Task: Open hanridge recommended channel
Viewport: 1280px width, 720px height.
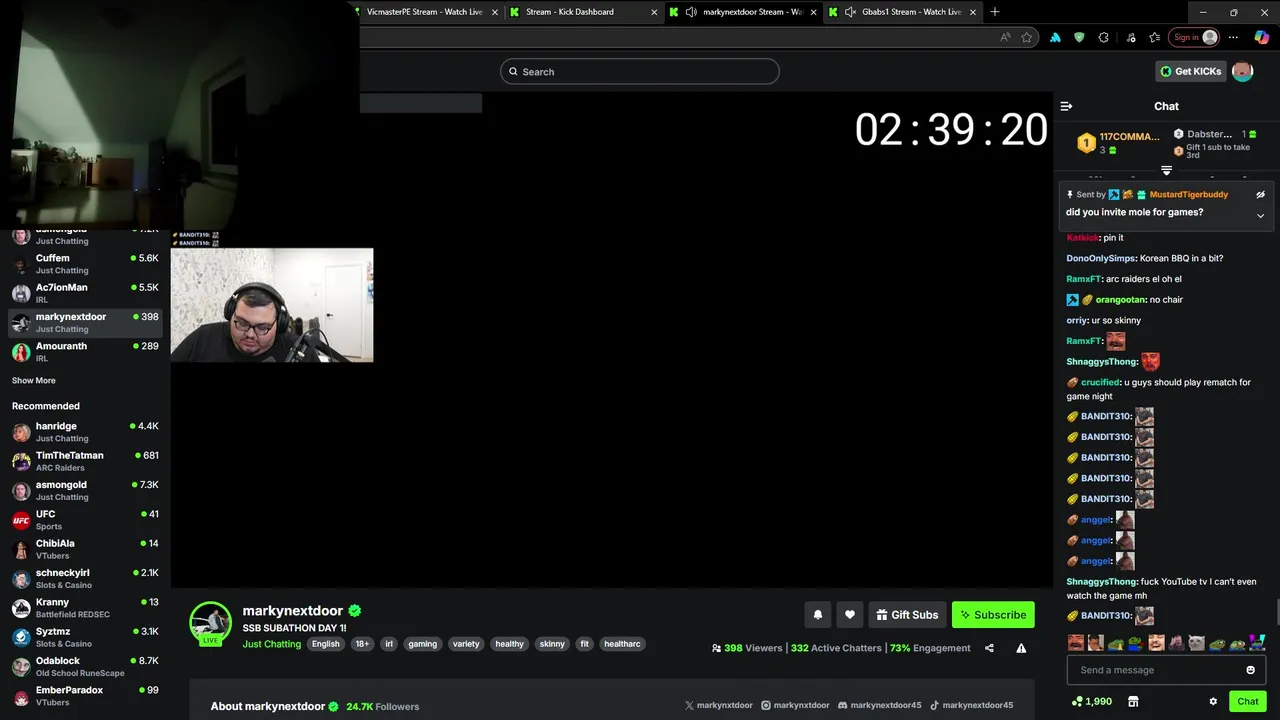Action: tap(85, 432)
